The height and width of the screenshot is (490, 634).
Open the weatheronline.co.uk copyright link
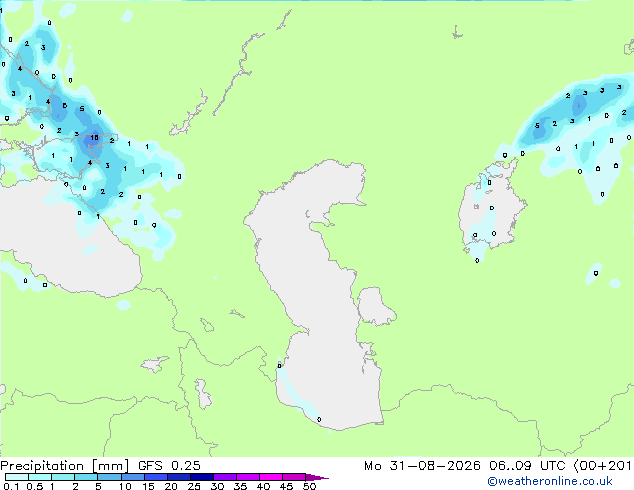(550, 481)
